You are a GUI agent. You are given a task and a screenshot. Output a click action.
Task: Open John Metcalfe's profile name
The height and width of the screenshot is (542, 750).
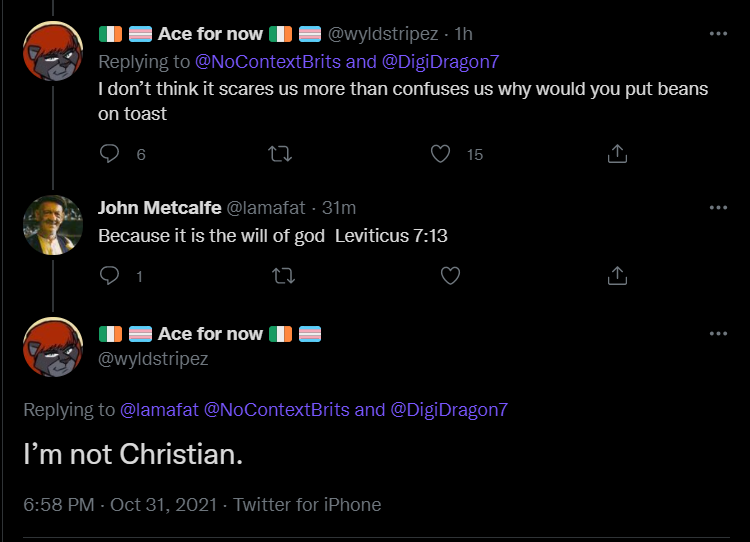click(160, 208)
